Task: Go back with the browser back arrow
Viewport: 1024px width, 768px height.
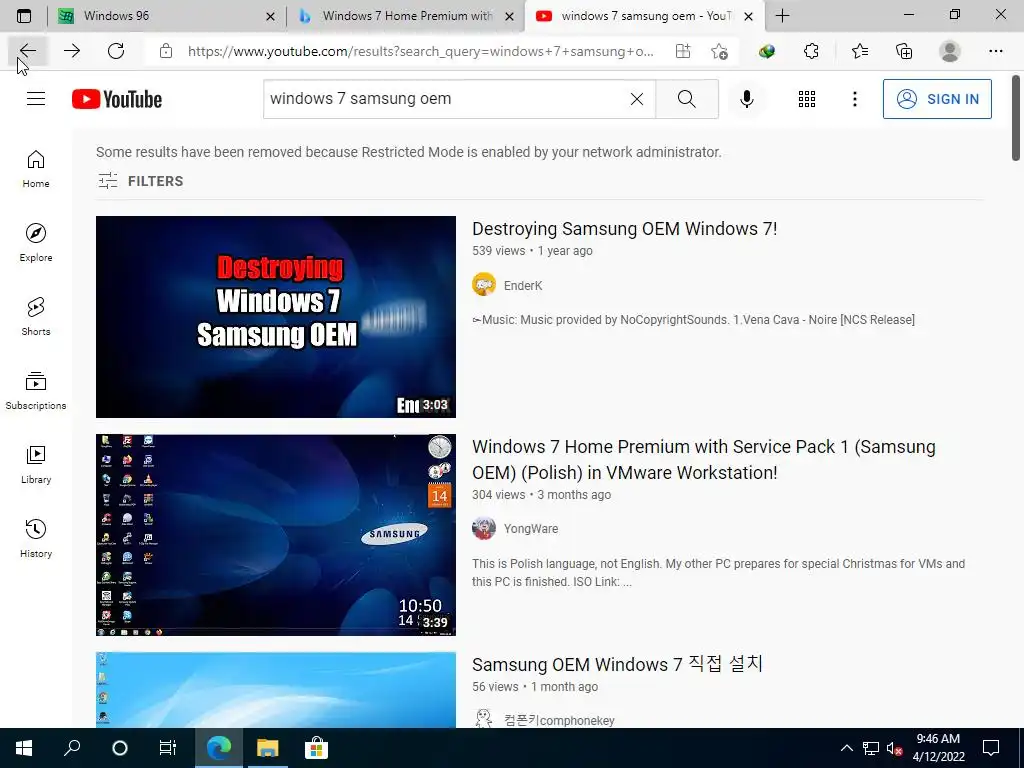Action: 27,51
